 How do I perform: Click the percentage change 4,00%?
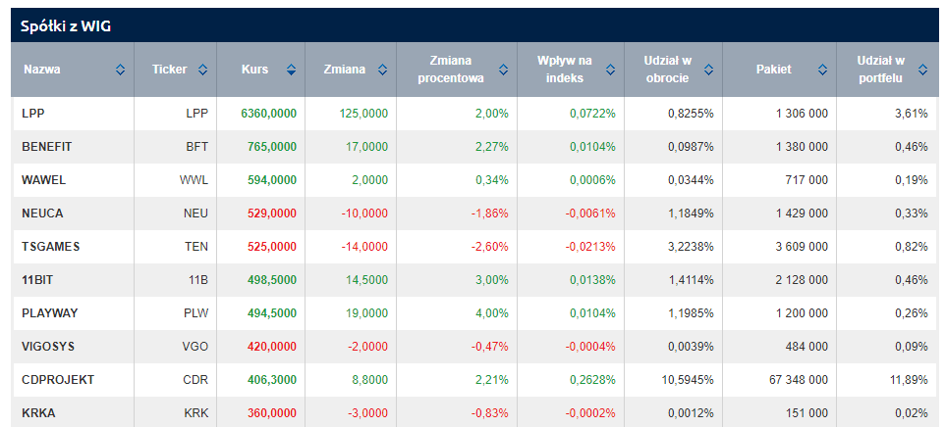(493, 313)
